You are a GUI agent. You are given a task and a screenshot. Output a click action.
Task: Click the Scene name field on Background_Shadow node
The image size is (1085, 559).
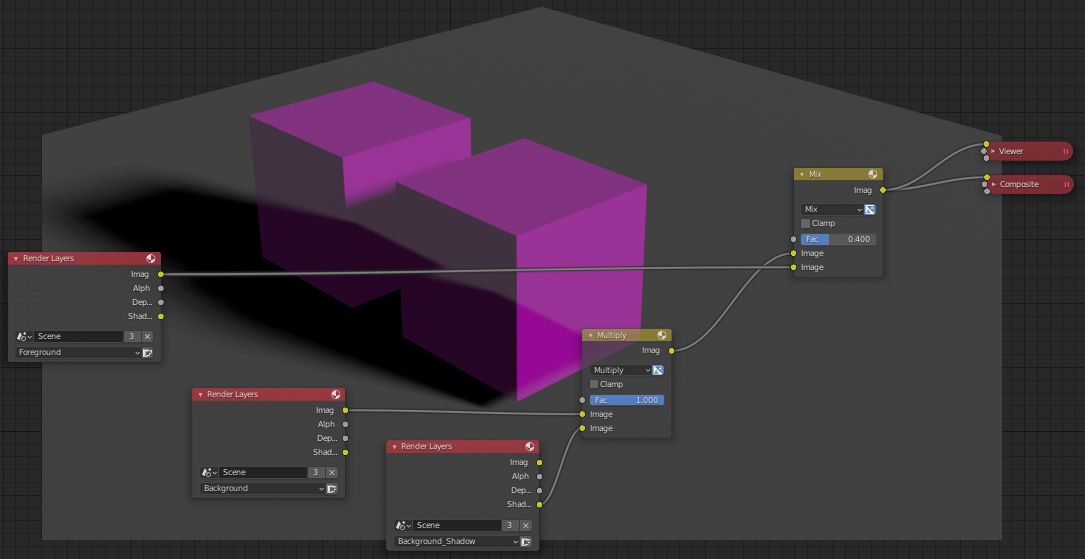pos(457,525)
